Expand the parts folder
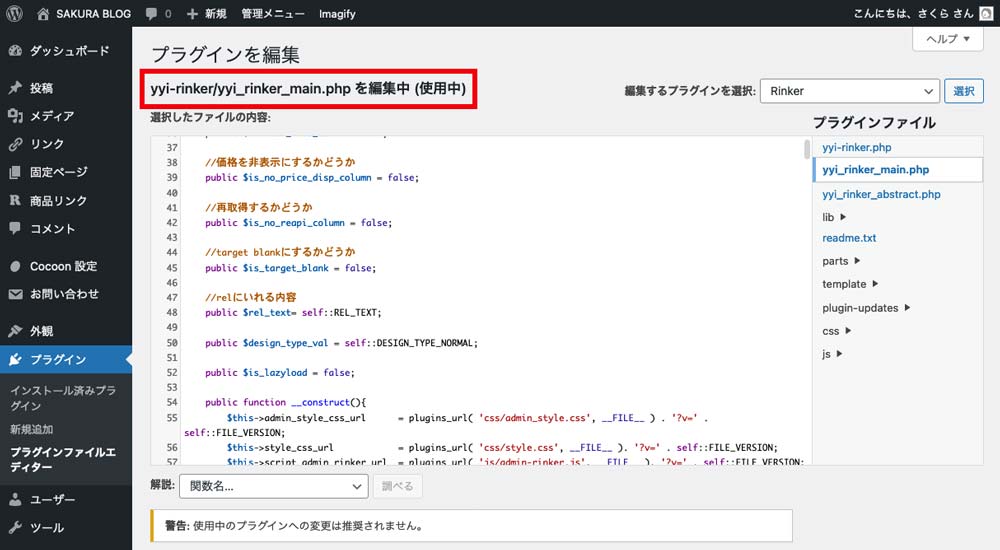 [x=841, y=261]
